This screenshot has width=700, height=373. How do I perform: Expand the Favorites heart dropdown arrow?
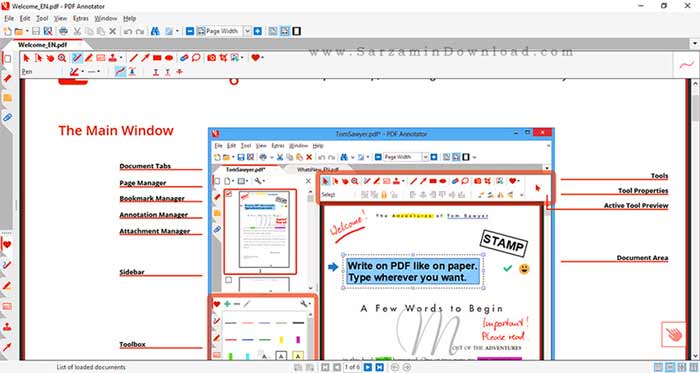[262, 58]
